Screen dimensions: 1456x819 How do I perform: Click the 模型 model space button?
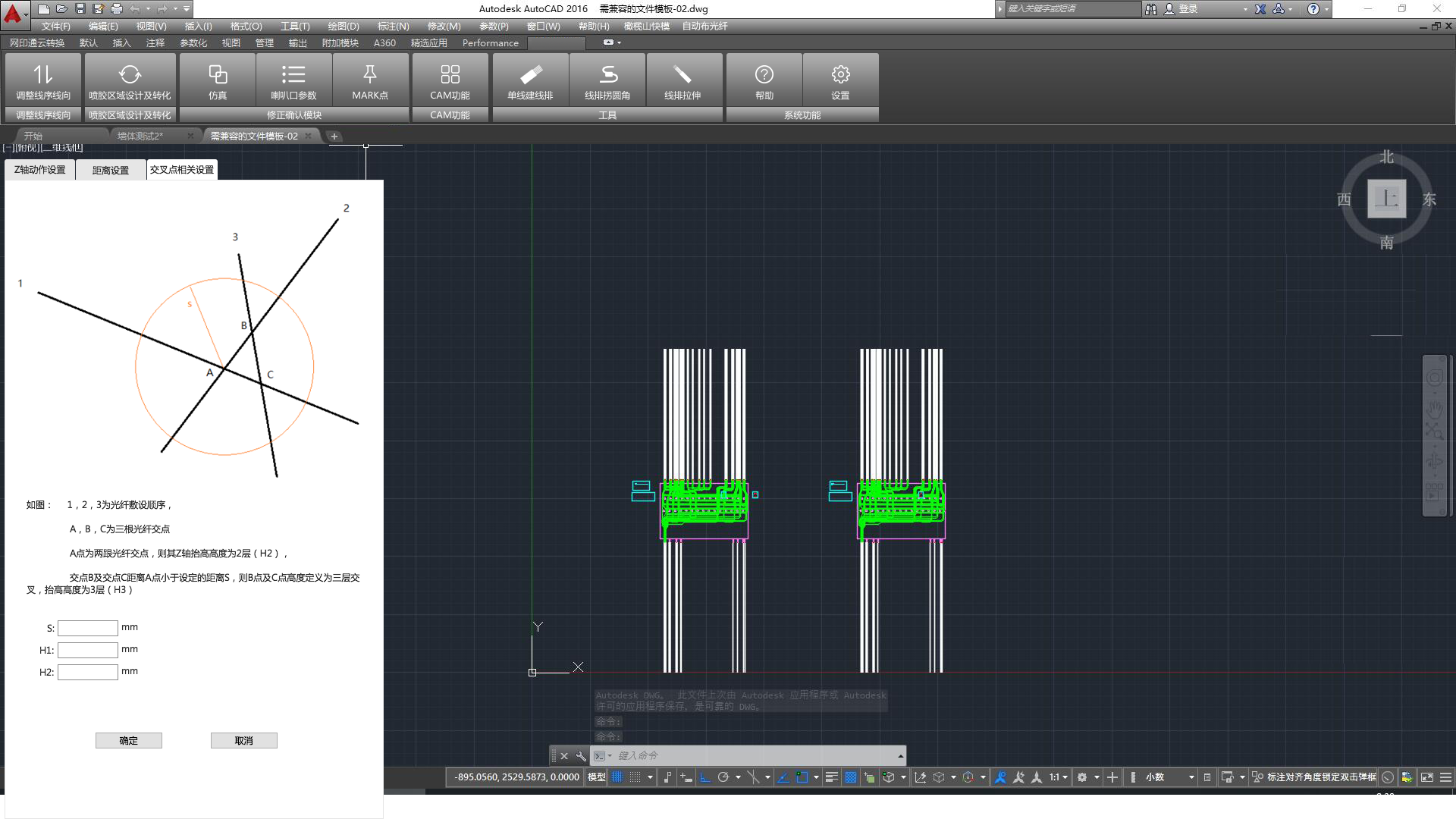point(597,777)
